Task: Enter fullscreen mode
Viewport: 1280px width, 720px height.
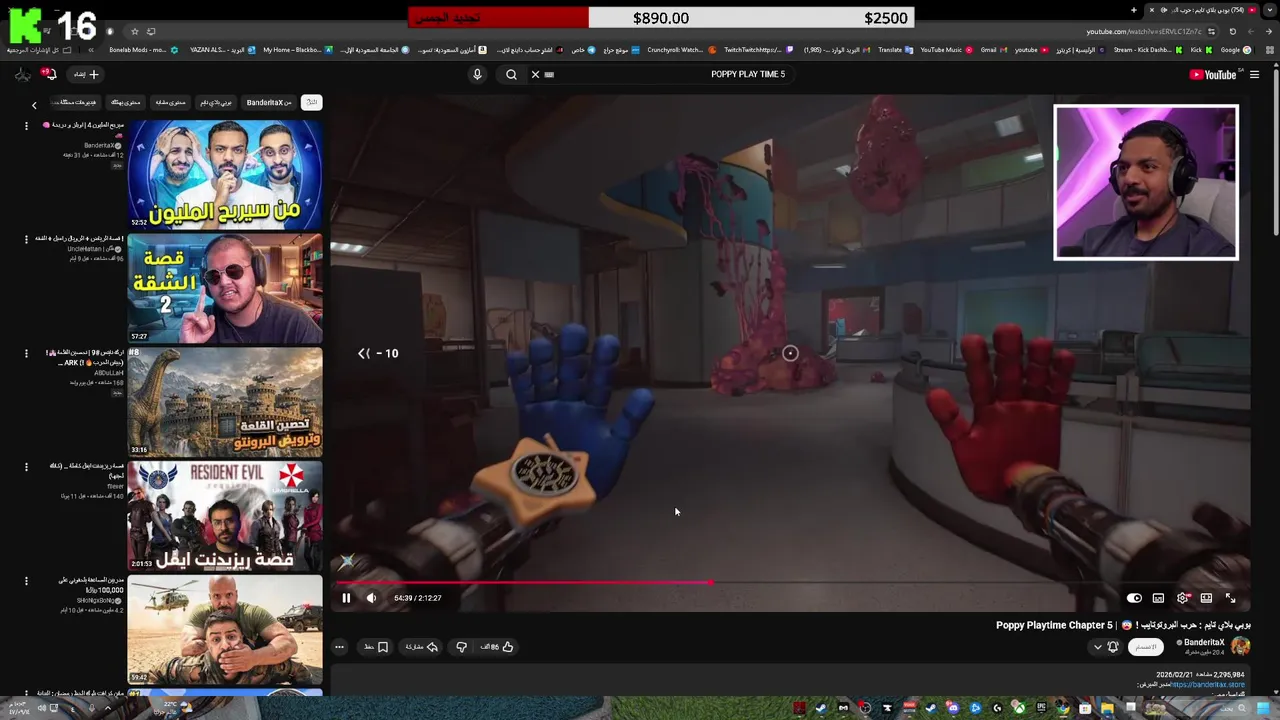Action: coord(1230,598)
